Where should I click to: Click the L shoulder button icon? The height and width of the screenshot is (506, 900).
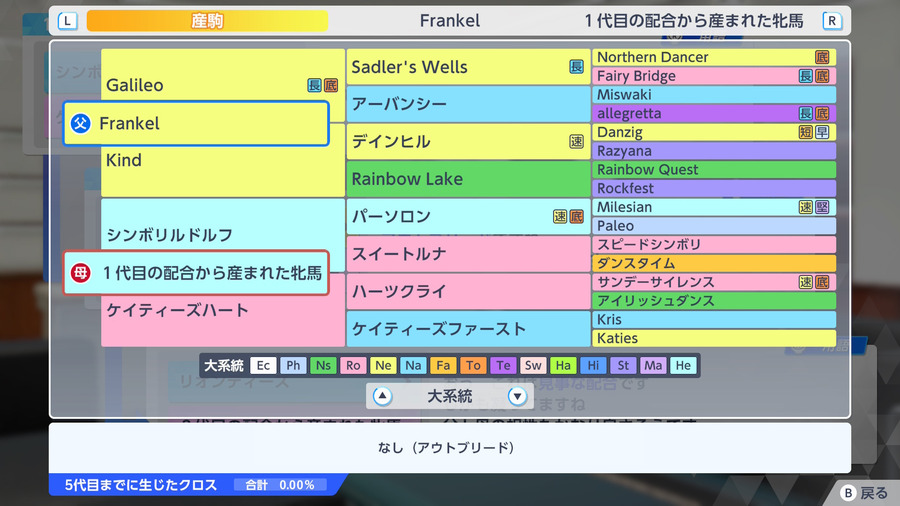point(67,21)
